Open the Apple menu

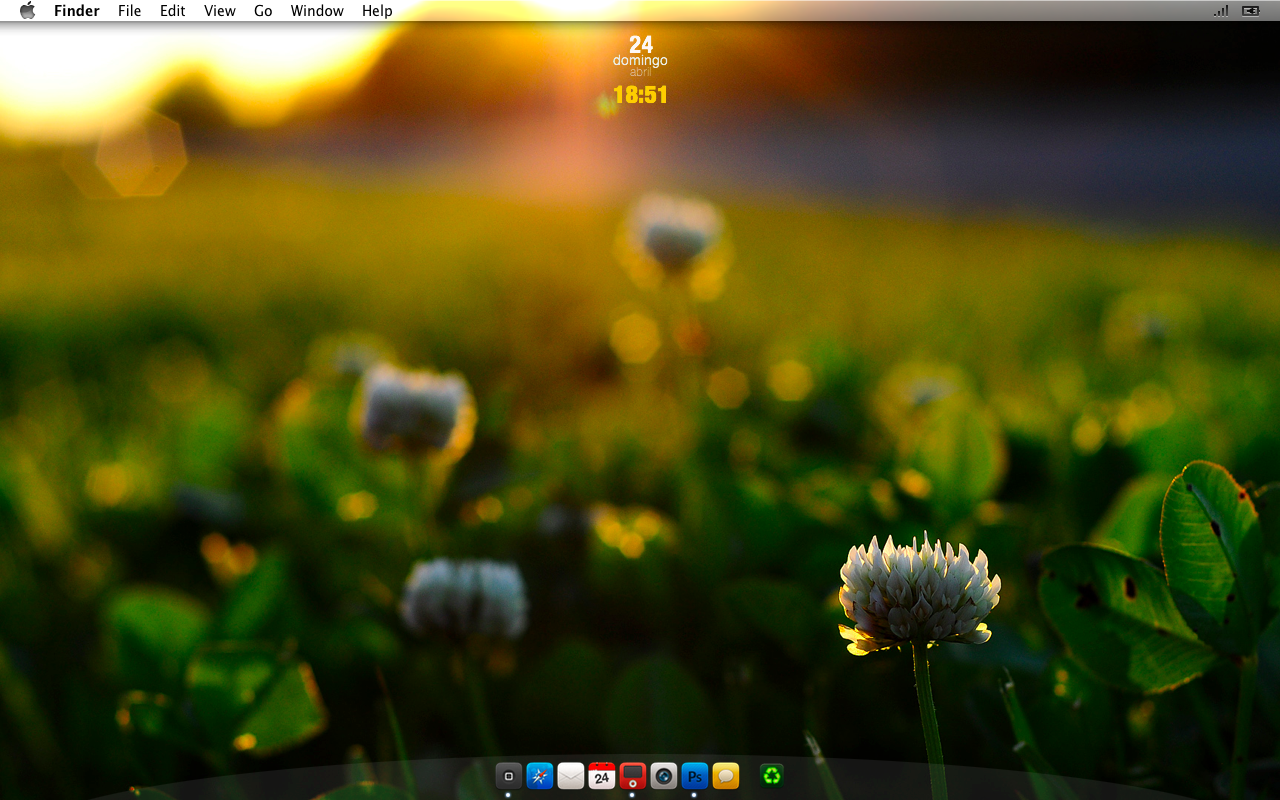[27, 11]
